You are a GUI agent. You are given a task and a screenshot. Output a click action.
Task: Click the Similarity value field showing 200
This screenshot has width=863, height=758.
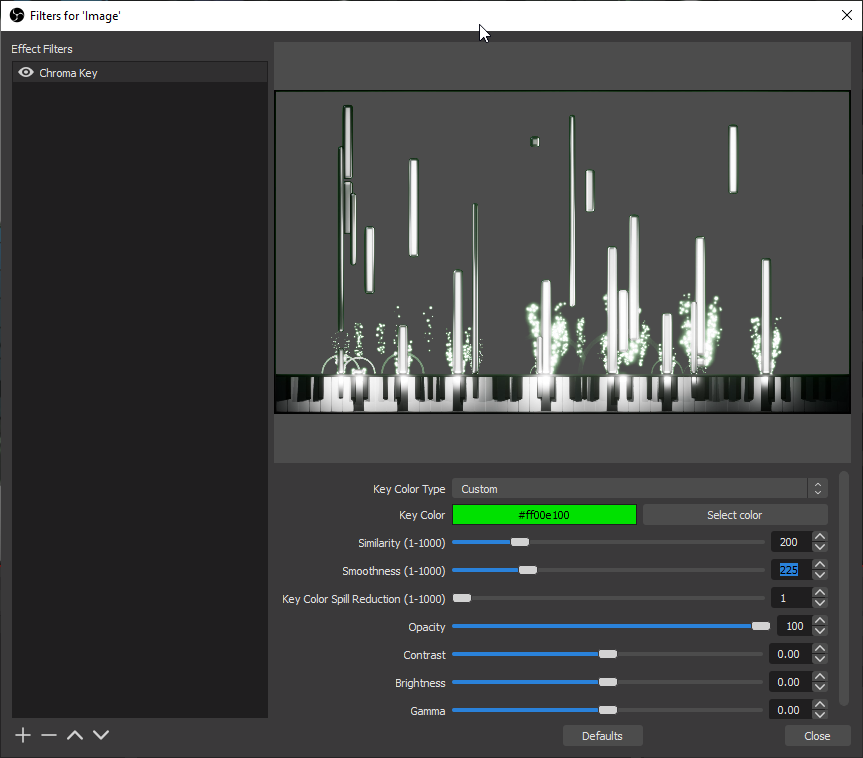791,542
